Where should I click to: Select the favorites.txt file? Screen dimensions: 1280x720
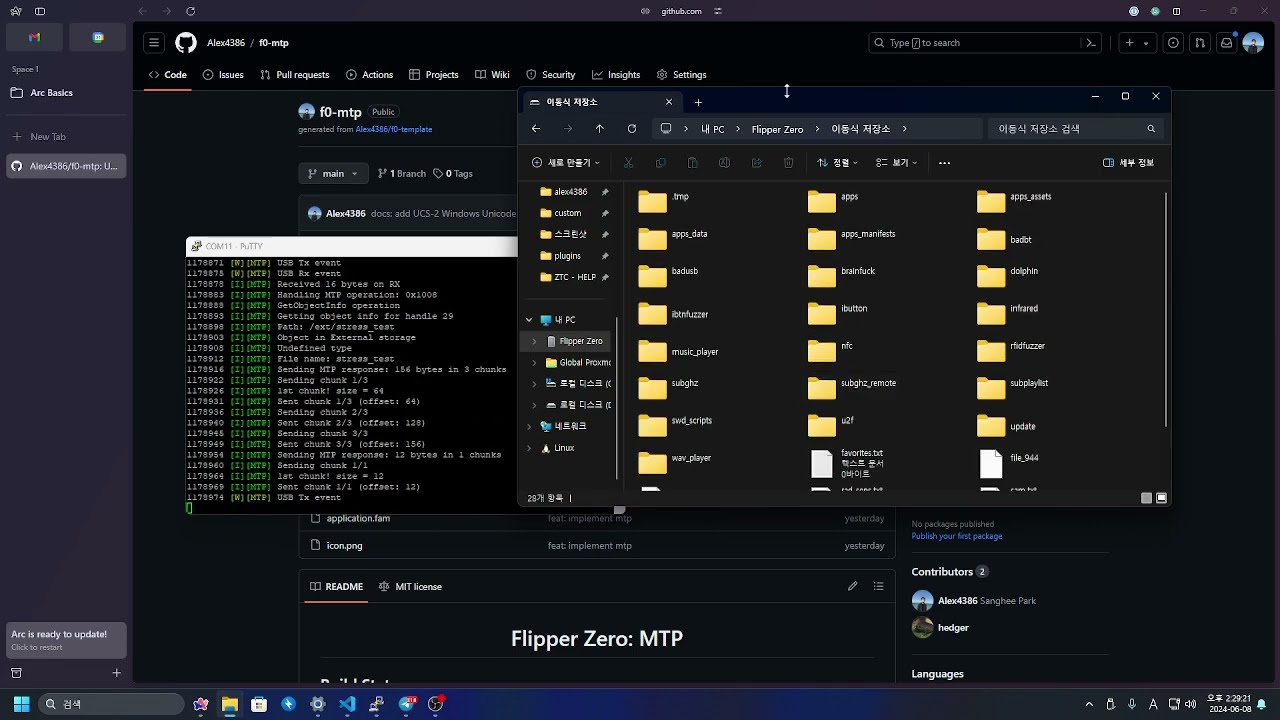(847, 465)
